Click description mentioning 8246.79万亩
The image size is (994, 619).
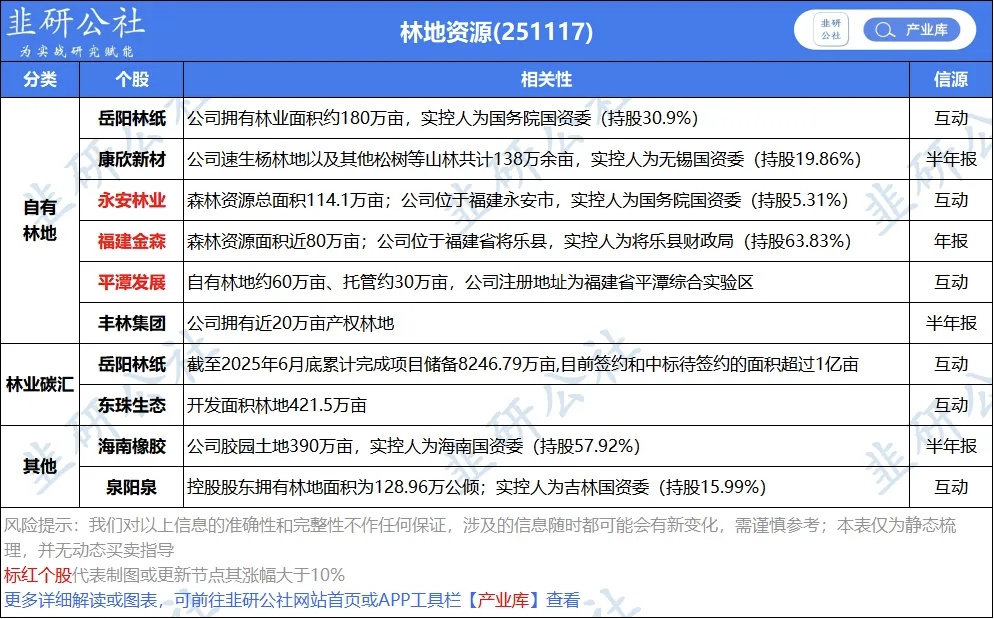pyautogui.click(x=523, y=364)
